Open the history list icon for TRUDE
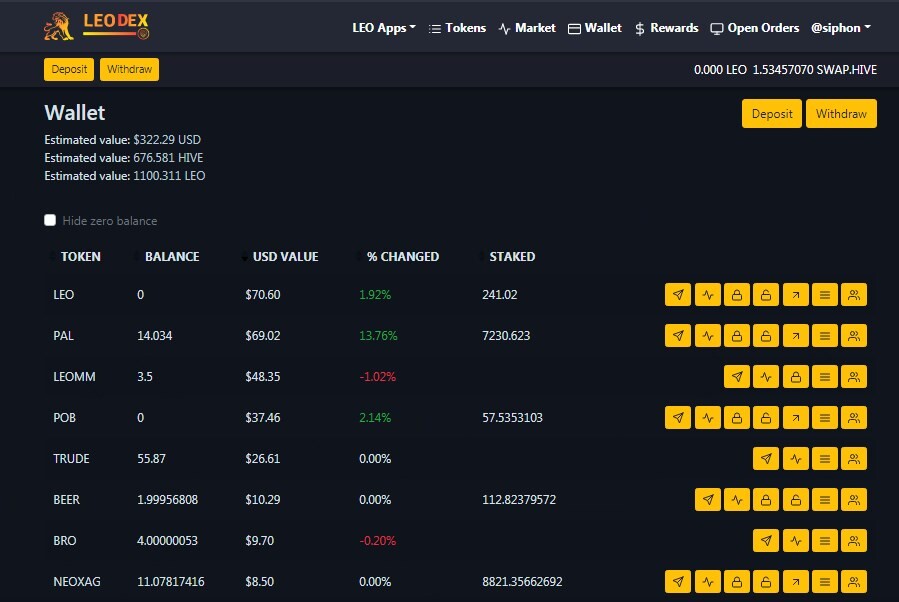Image resolution: width=899 pixels, height=602 pixels. (824, 459)
